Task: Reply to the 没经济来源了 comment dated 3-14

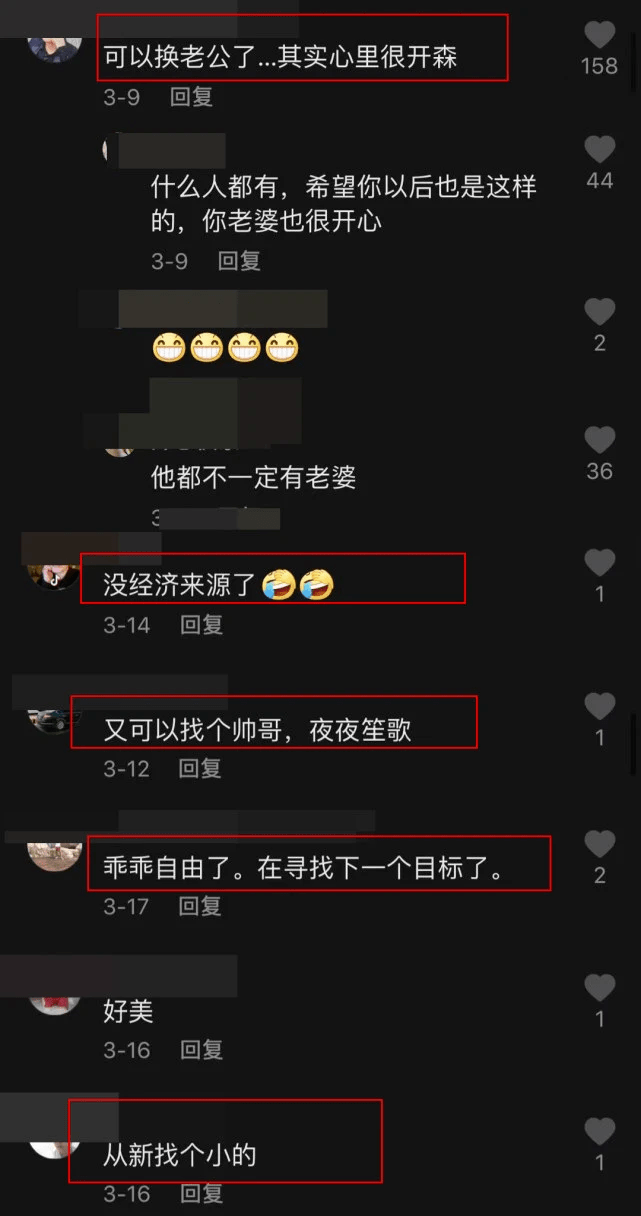Action: [x=201, y=625]
